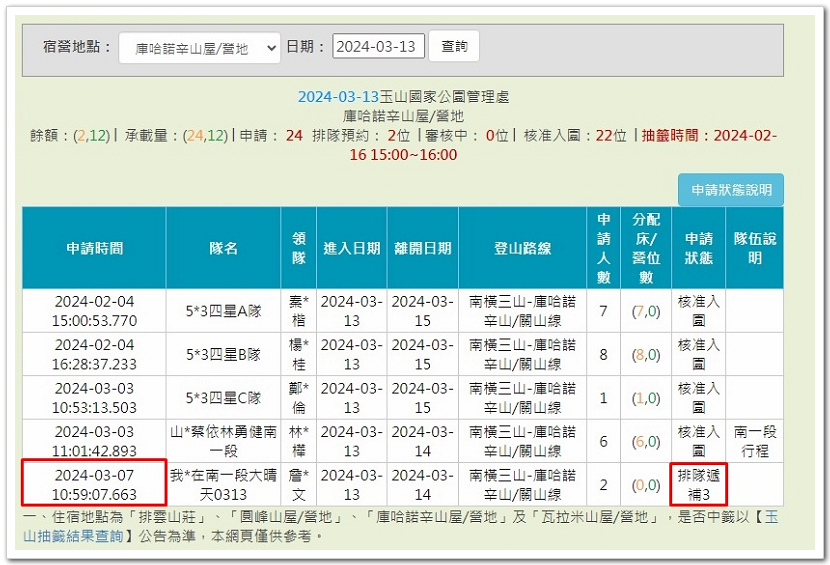Click the 日期 input field 2024-03-13
Image resolution: width=830 pixels, height=565 pixels.
coord(378,47)
